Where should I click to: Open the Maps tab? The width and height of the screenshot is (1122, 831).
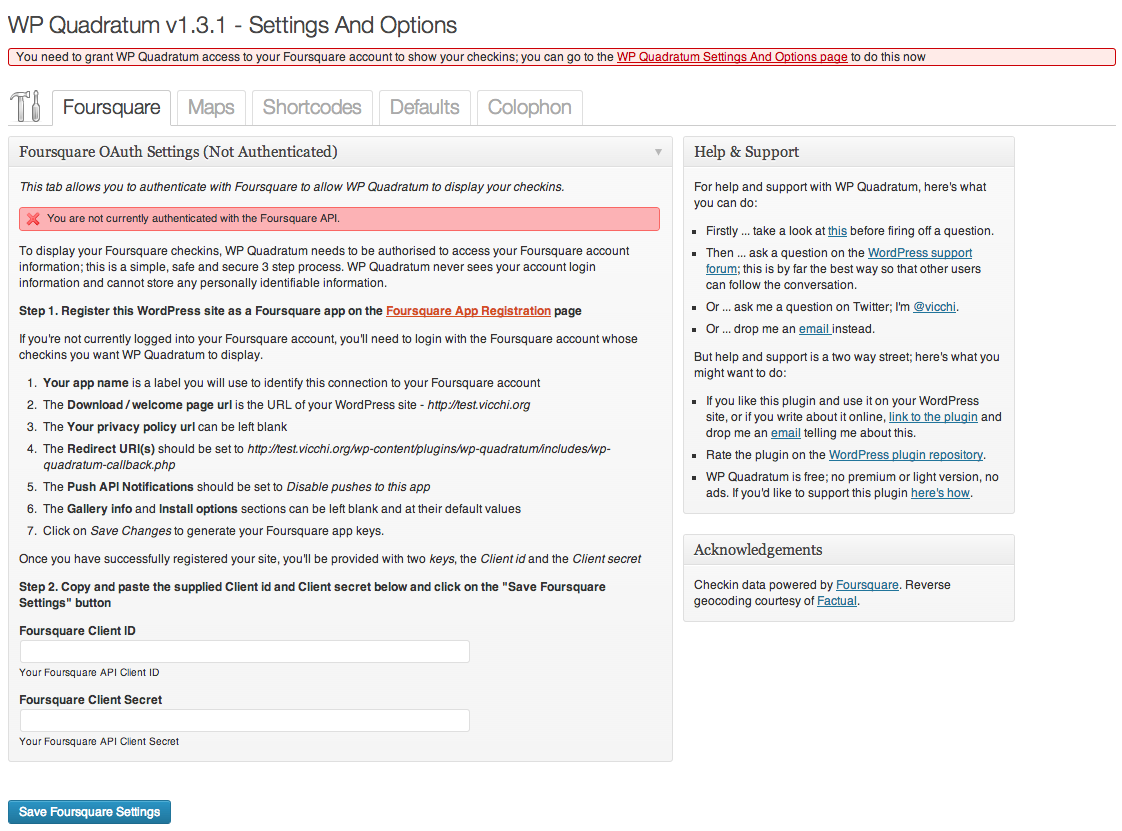click(211, 107)
